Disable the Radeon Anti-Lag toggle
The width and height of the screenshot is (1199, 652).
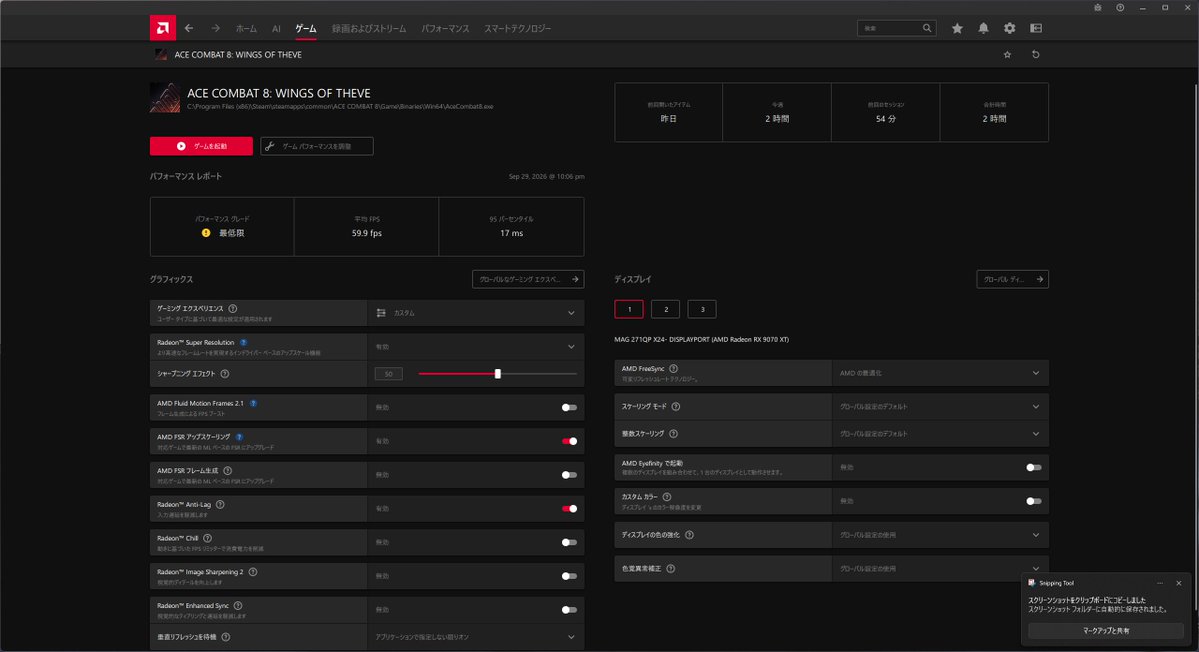(569, 508)
